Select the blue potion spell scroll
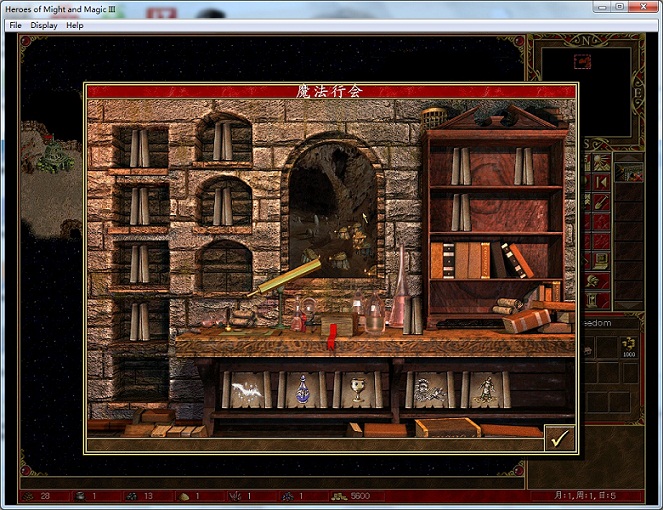663x510 pixels. point(302,390)
